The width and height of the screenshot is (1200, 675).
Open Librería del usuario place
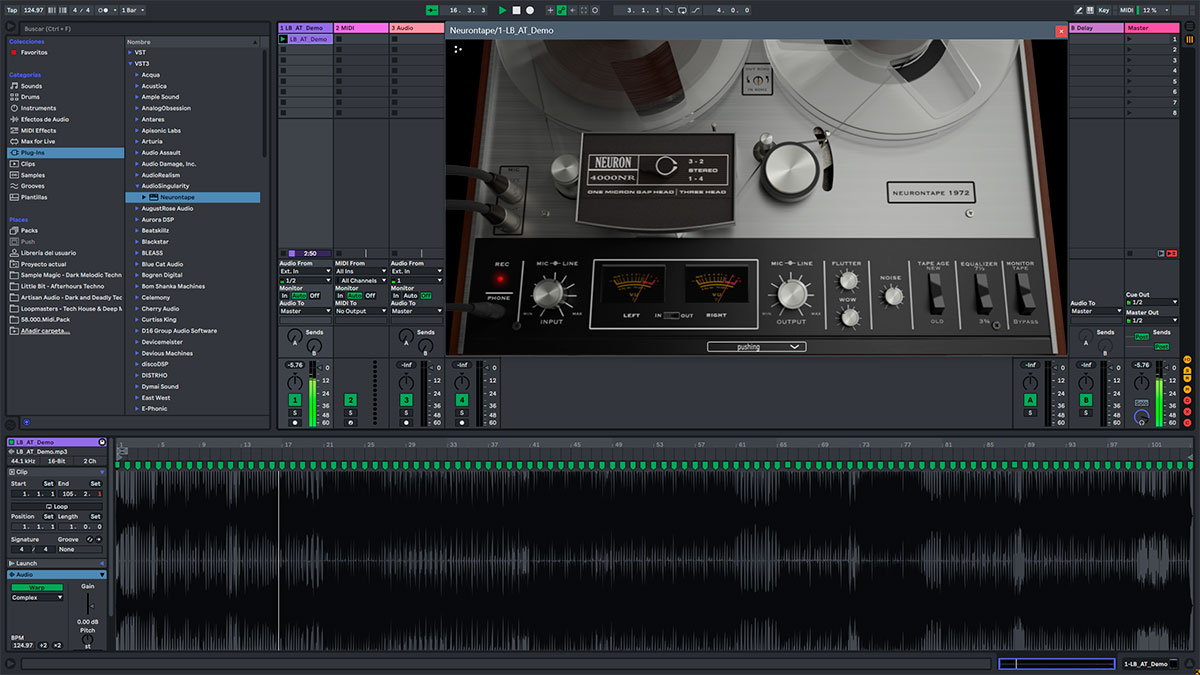48,253
